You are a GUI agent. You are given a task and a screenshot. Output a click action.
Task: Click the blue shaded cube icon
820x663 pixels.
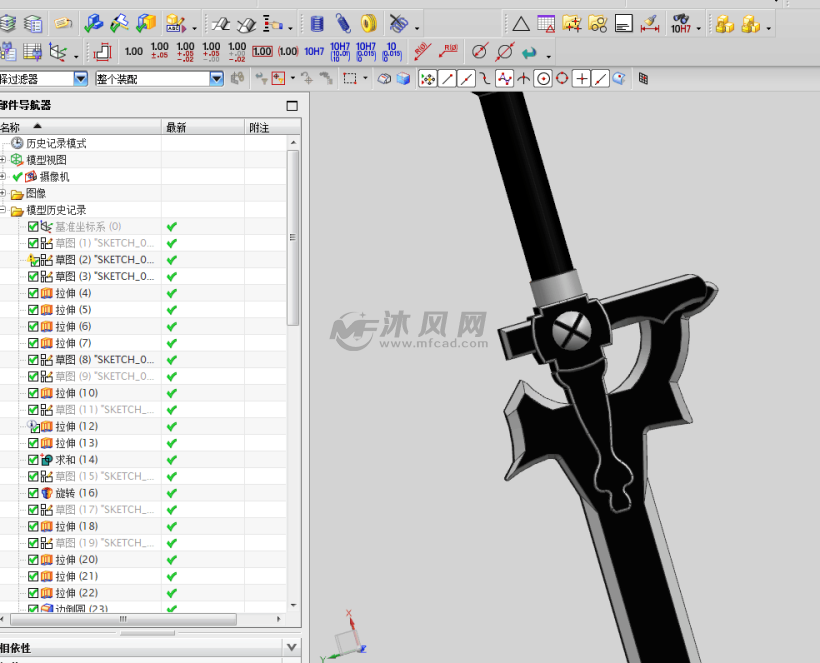[x=403, y=79]
